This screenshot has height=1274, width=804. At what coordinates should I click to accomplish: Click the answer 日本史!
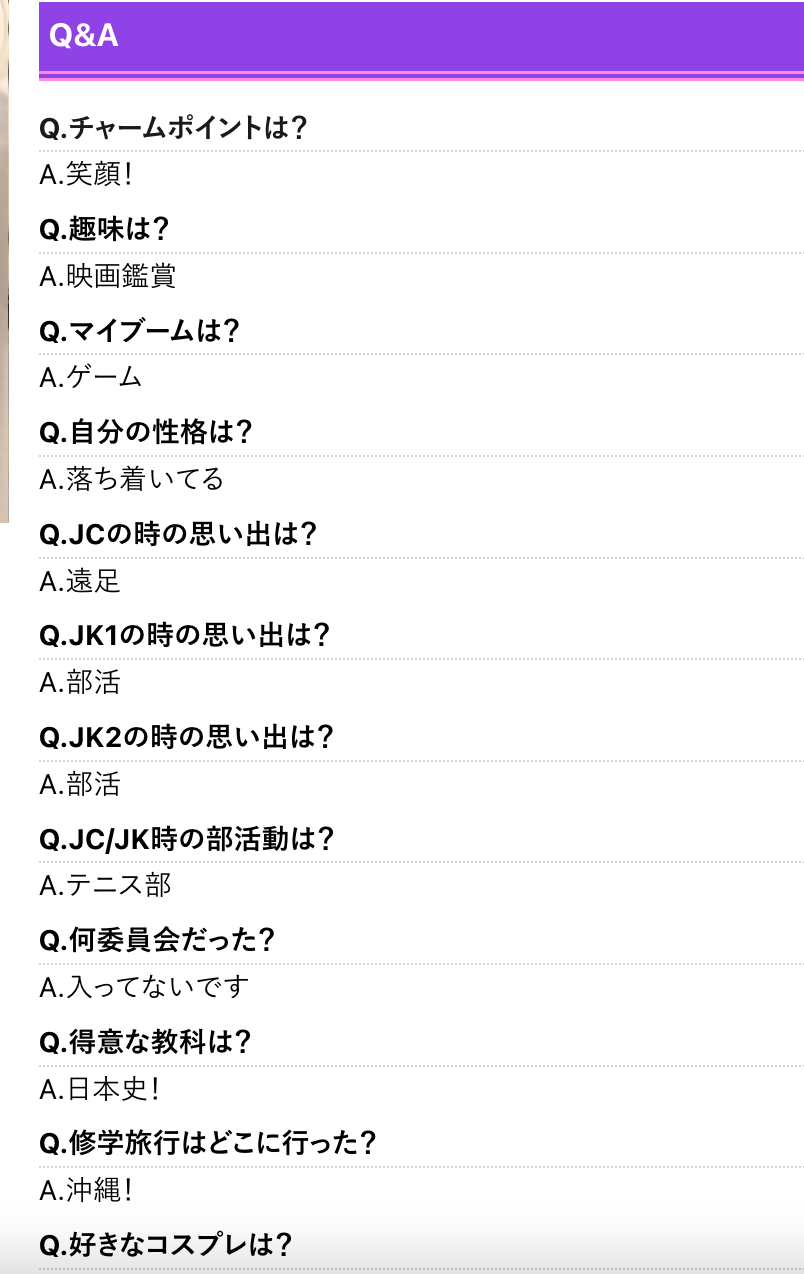(99, 1089)
